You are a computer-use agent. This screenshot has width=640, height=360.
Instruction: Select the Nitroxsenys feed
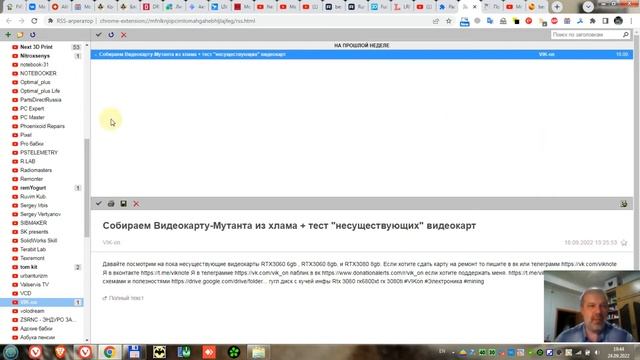coord(35,56)
